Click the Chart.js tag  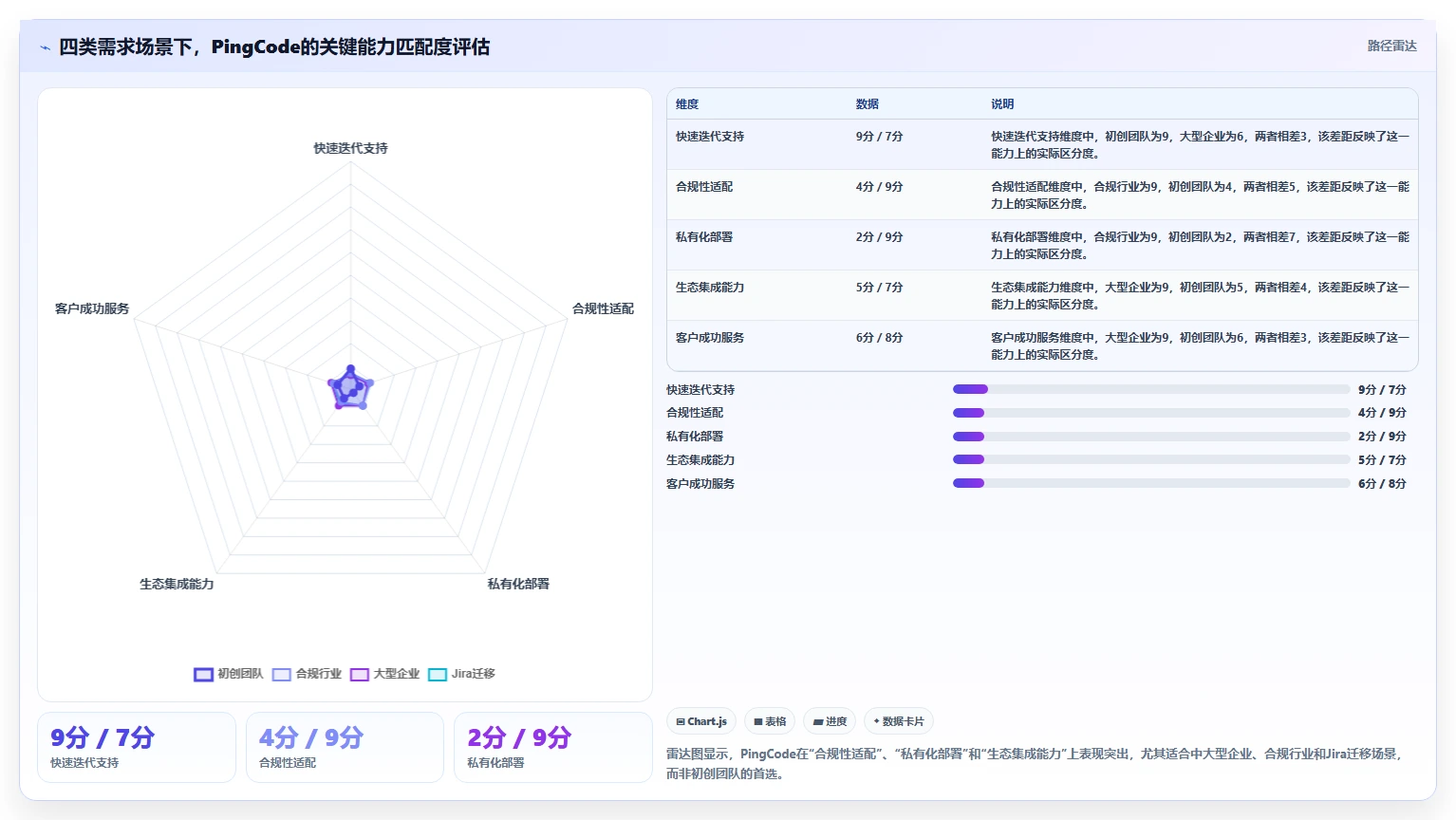tap(701, 721)
